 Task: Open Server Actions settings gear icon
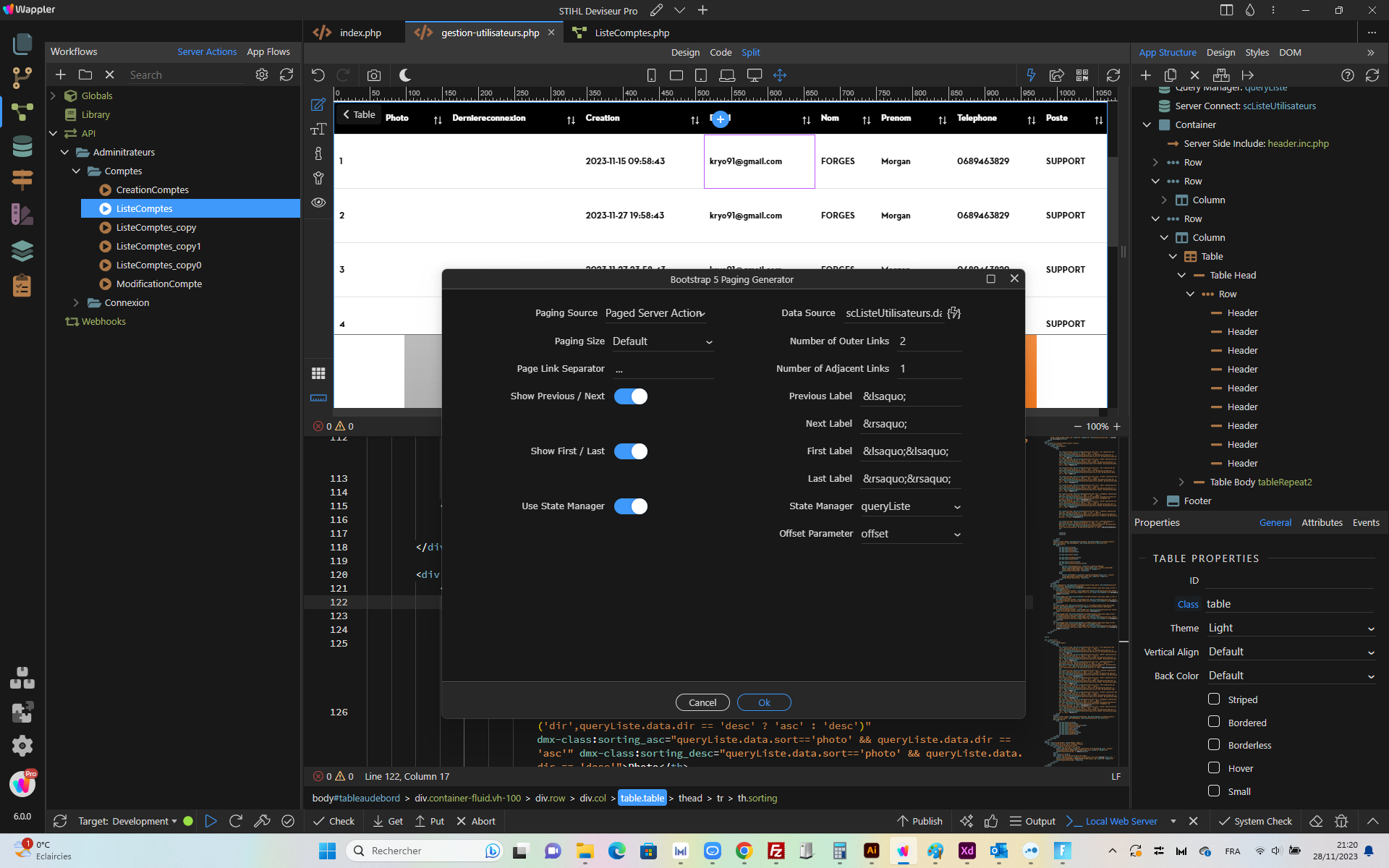coord(262,75)
